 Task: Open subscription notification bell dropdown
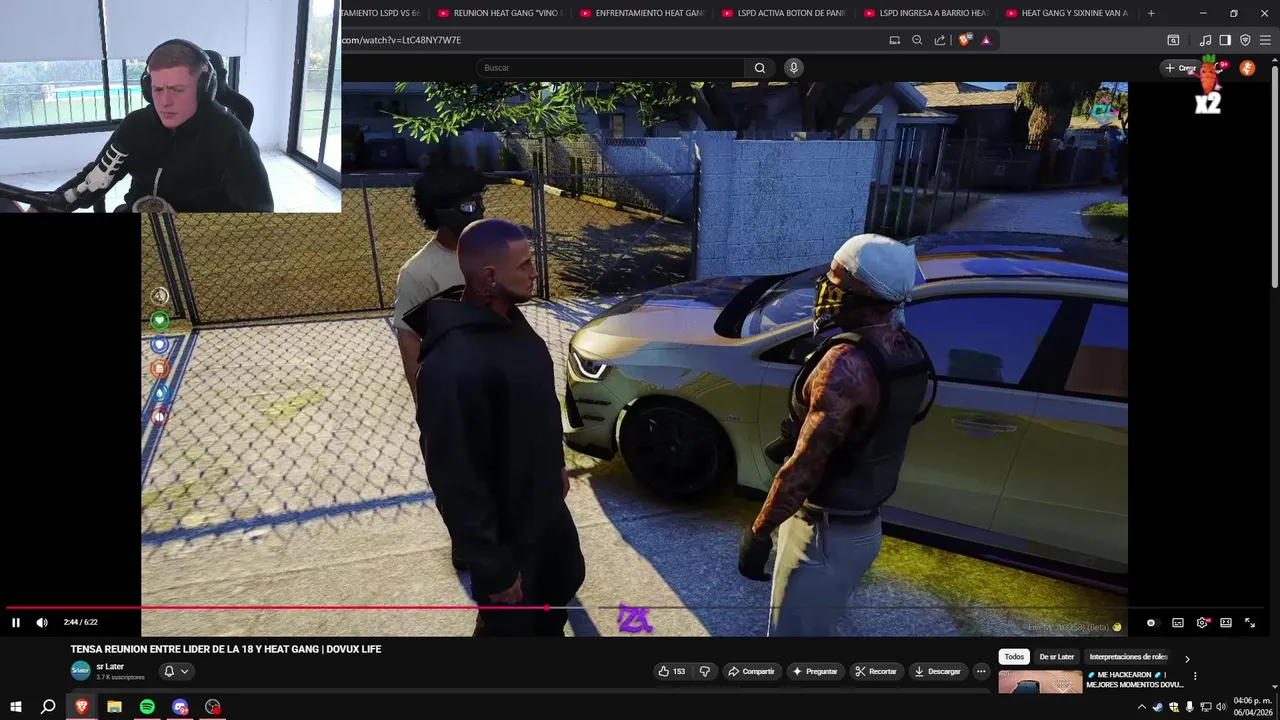pos(176,671)
